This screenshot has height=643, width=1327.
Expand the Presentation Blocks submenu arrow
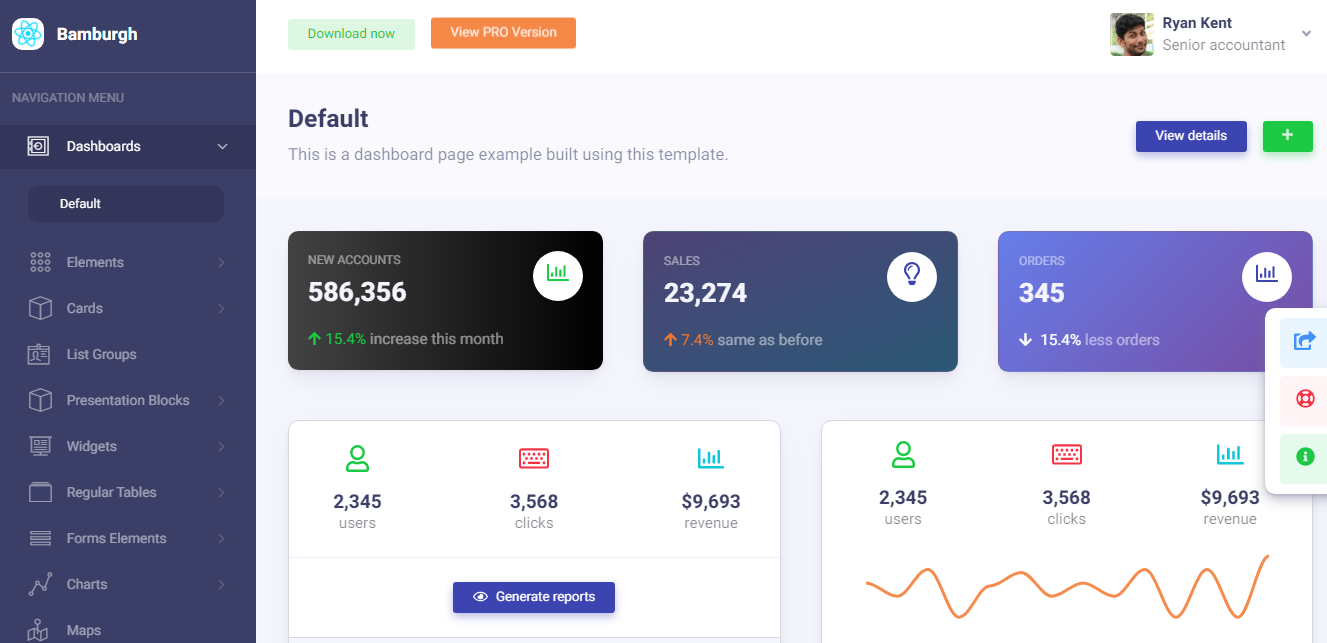point(221,401)
